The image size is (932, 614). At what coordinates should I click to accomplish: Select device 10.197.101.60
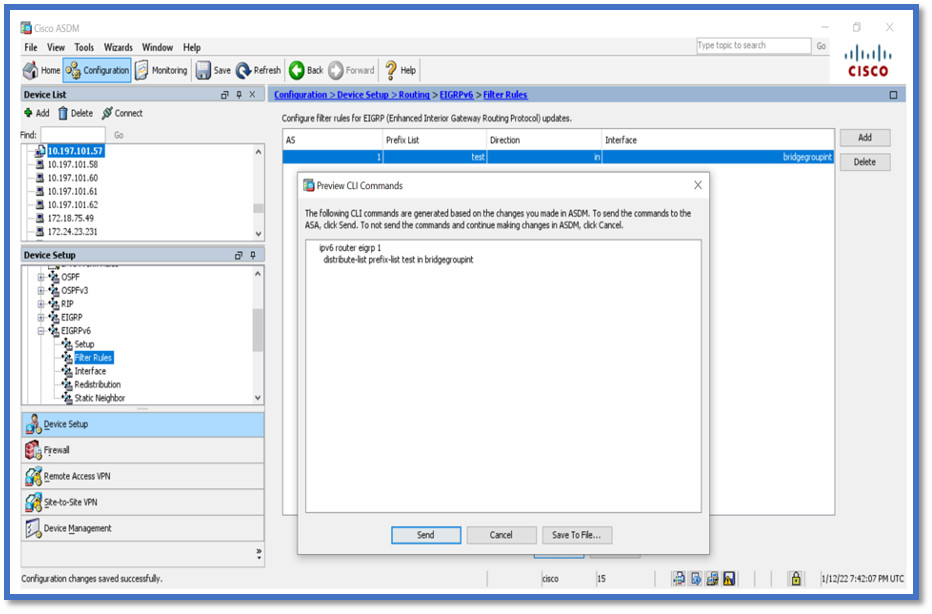(x=73, y=178)
